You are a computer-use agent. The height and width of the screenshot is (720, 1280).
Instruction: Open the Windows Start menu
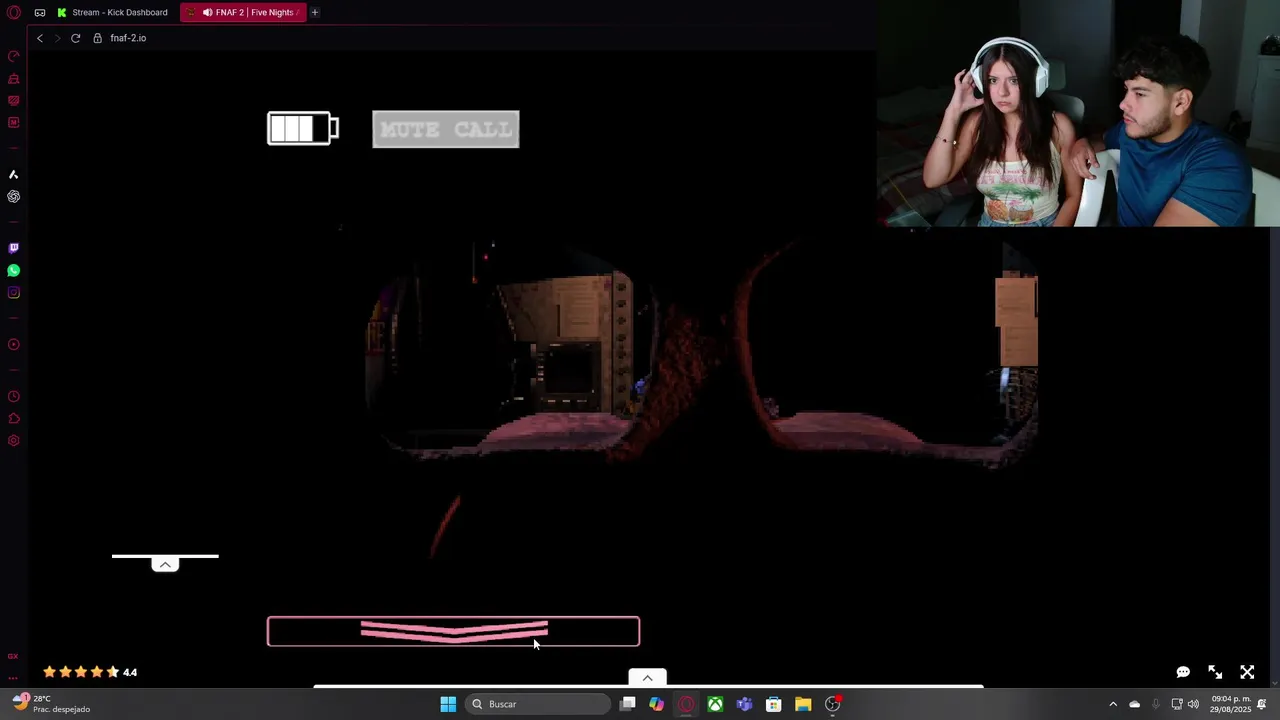click(x=448, y=704)
